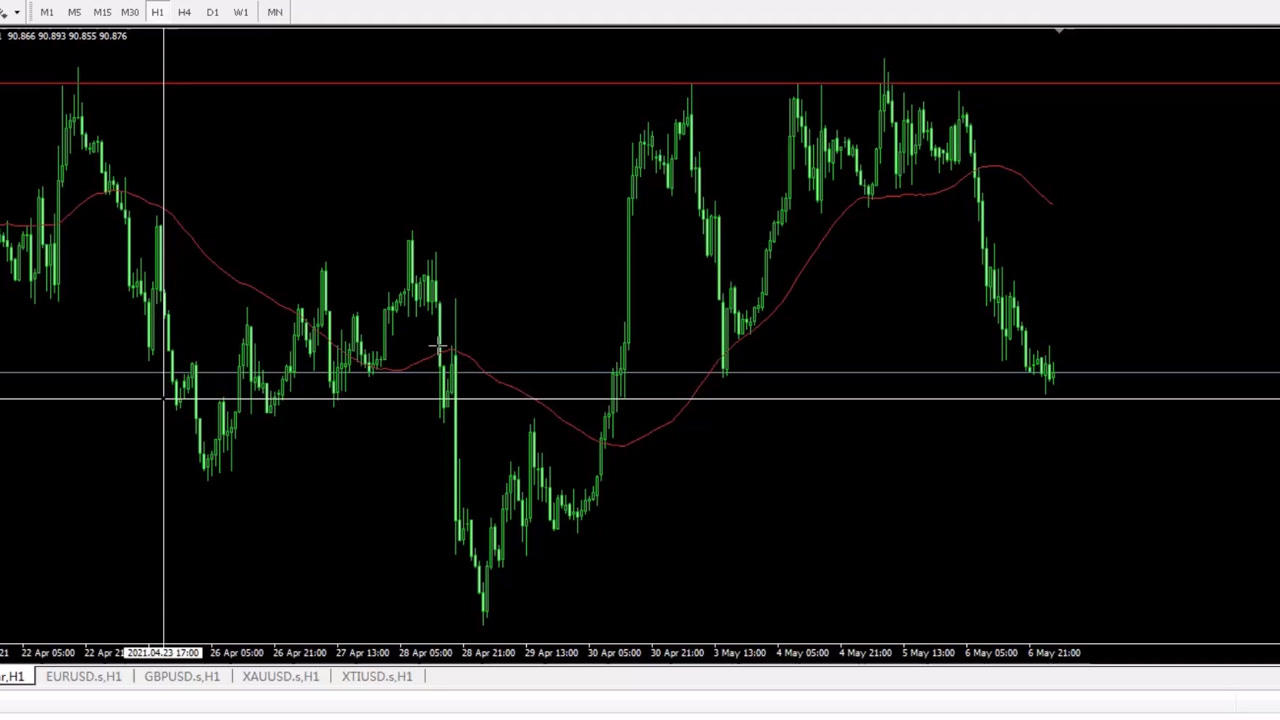Select the M5 timeframe button
This screenshot has width=1280, height=720.
74,12
